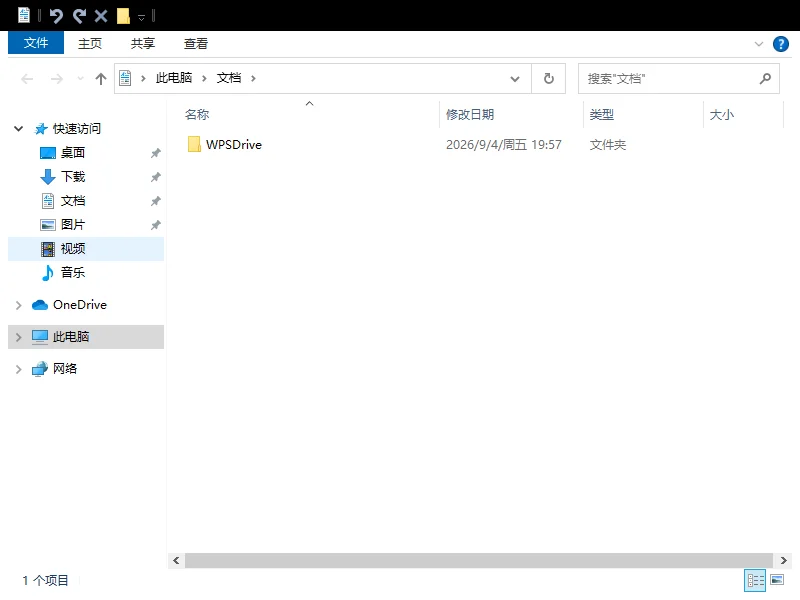Sort by the 修改日期 column header
Viewport: 800px width, 600px height.
tap(470, 115)
